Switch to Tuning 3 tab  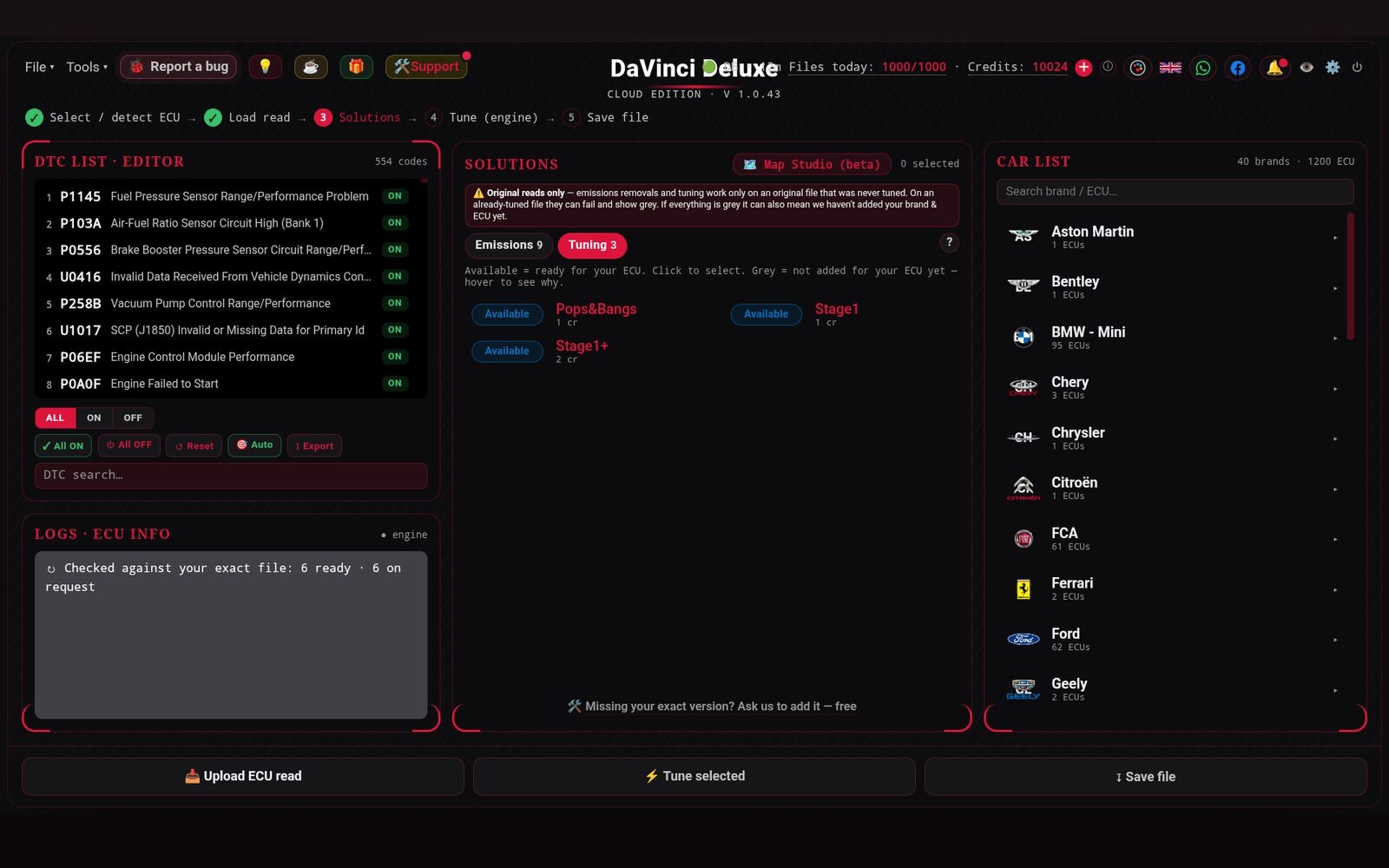click(x=592, y=245)
